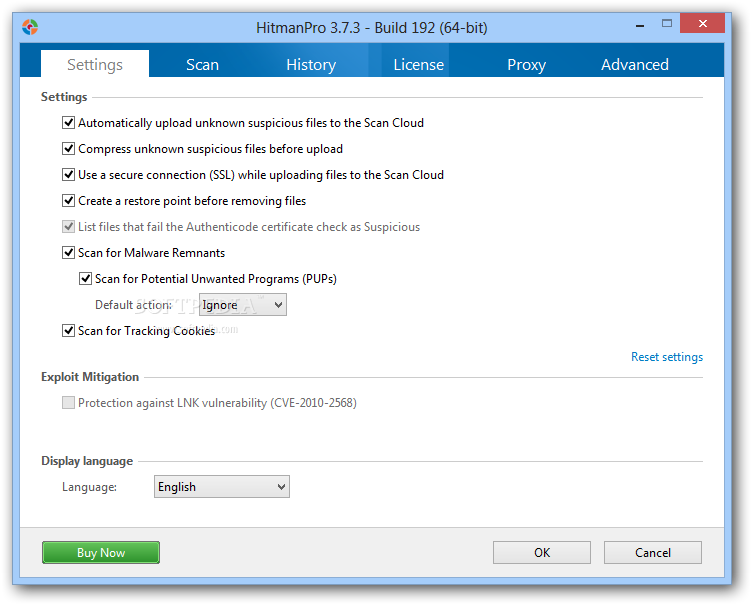Screen dimensions: 752x605
Task: Toggle Scan for Potential Unwanted Programs (PUPs)
Action: click(x=85, y=278)
